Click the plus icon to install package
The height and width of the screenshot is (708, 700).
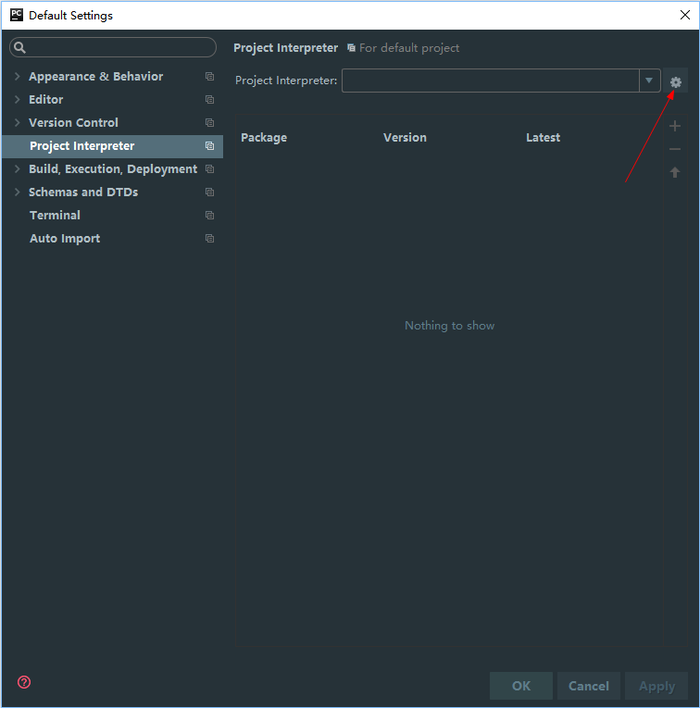click(x=675, y=126)
